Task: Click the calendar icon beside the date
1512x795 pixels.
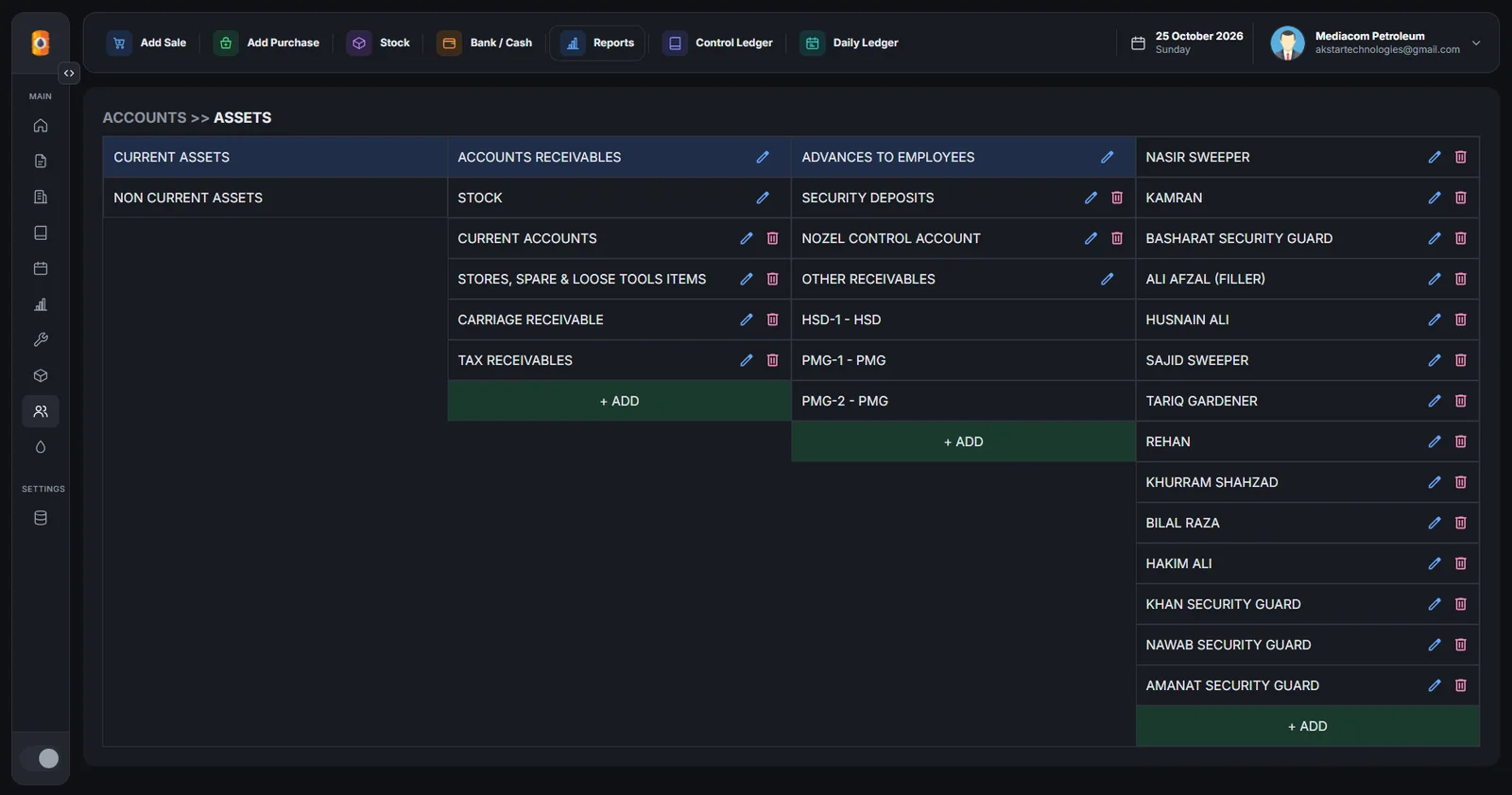Action: pyautogui.click(x=1138, y=43)
